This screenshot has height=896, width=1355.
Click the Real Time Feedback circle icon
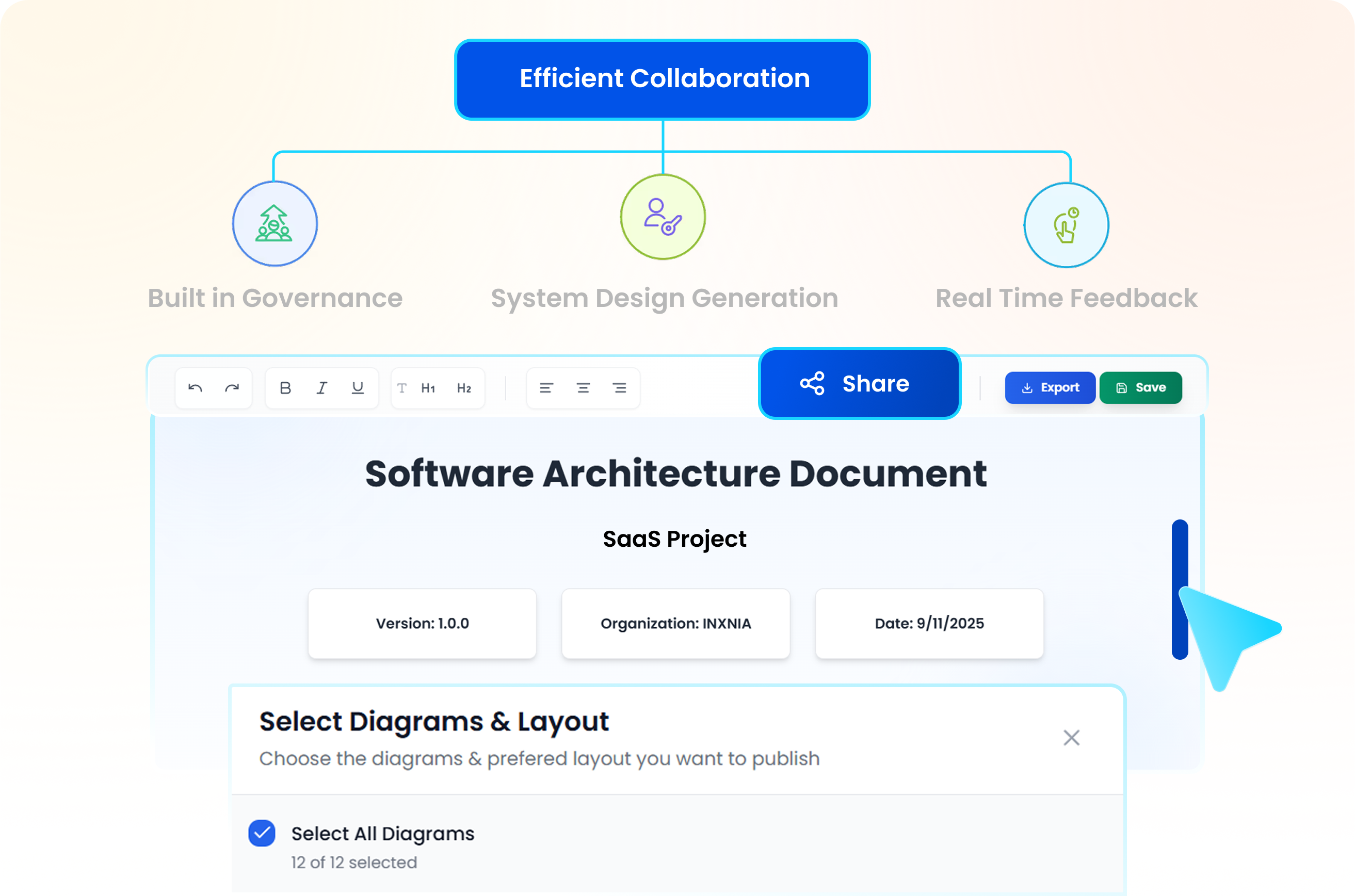pos(1067,225)
